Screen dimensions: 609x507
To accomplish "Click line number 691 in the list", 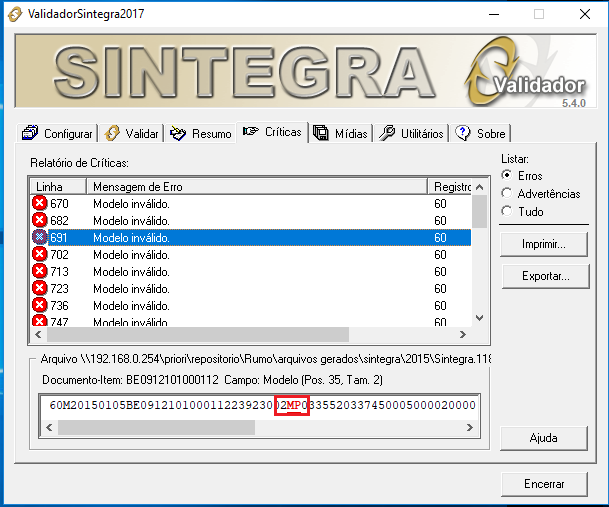I will tap(59, 237).
